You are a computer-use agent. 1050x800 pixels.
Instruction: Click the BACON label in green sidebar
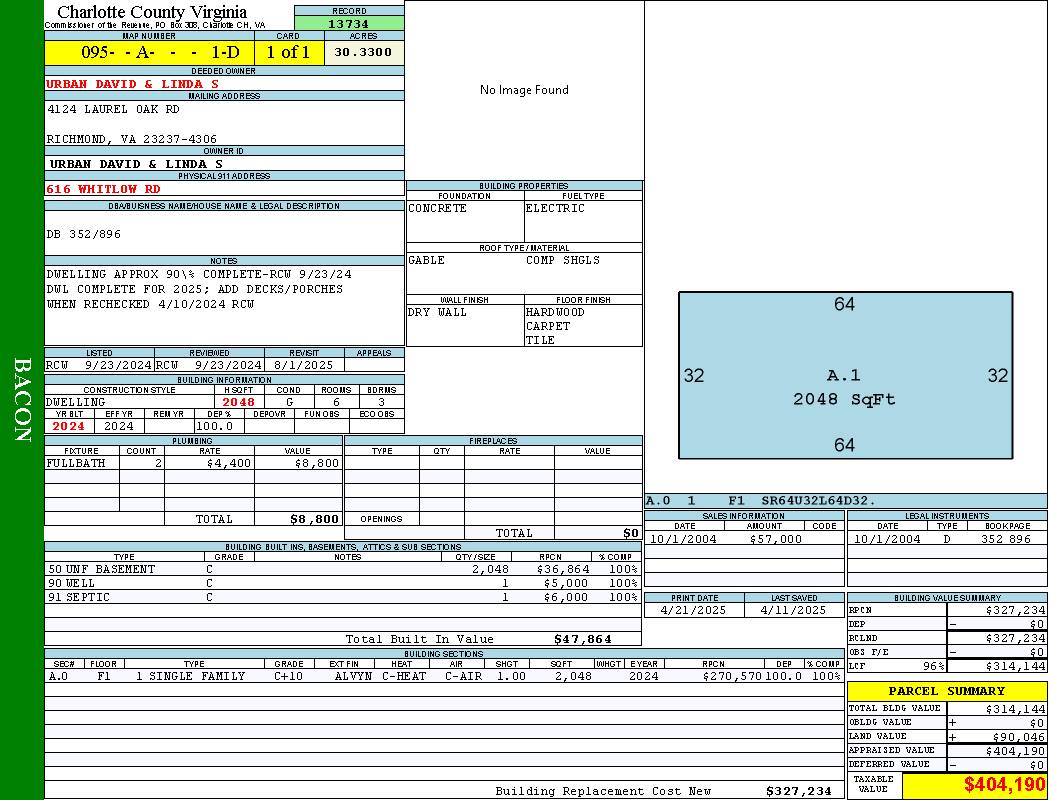22,400
